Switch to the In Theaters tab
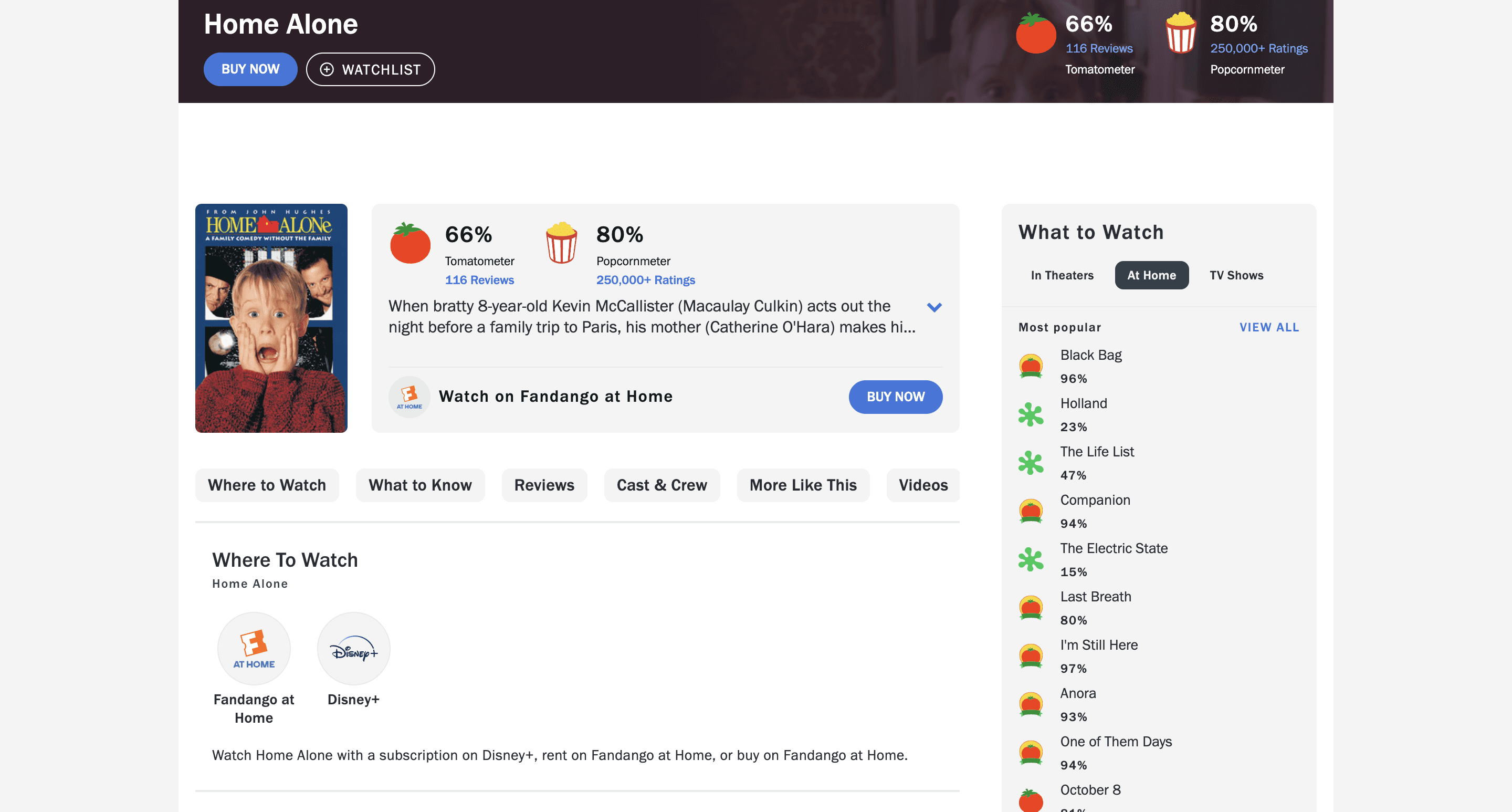The image size is (1512, 812). click(x=1062, y=275)
